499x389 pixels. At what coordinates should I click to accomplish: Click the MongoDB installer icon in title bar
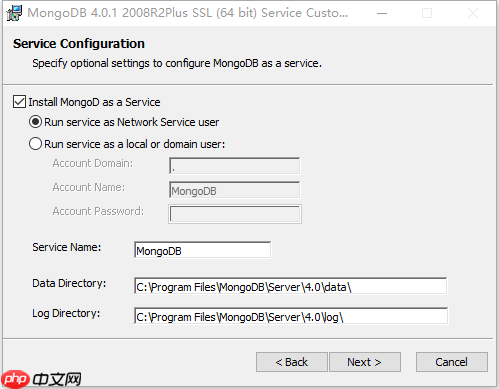(14, 13)
